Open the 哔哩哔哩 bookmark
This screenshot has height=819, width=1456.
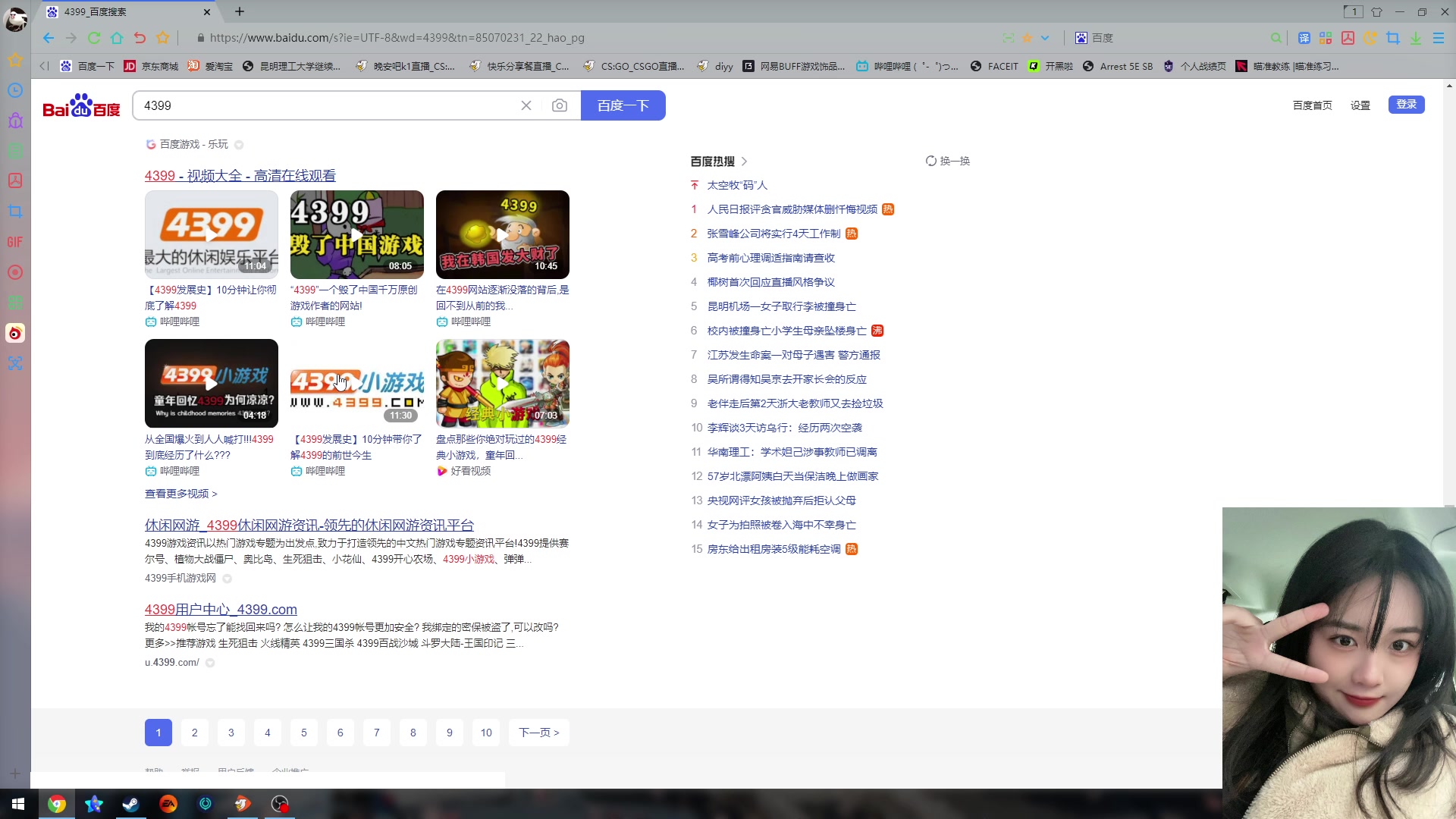[907, 66]
